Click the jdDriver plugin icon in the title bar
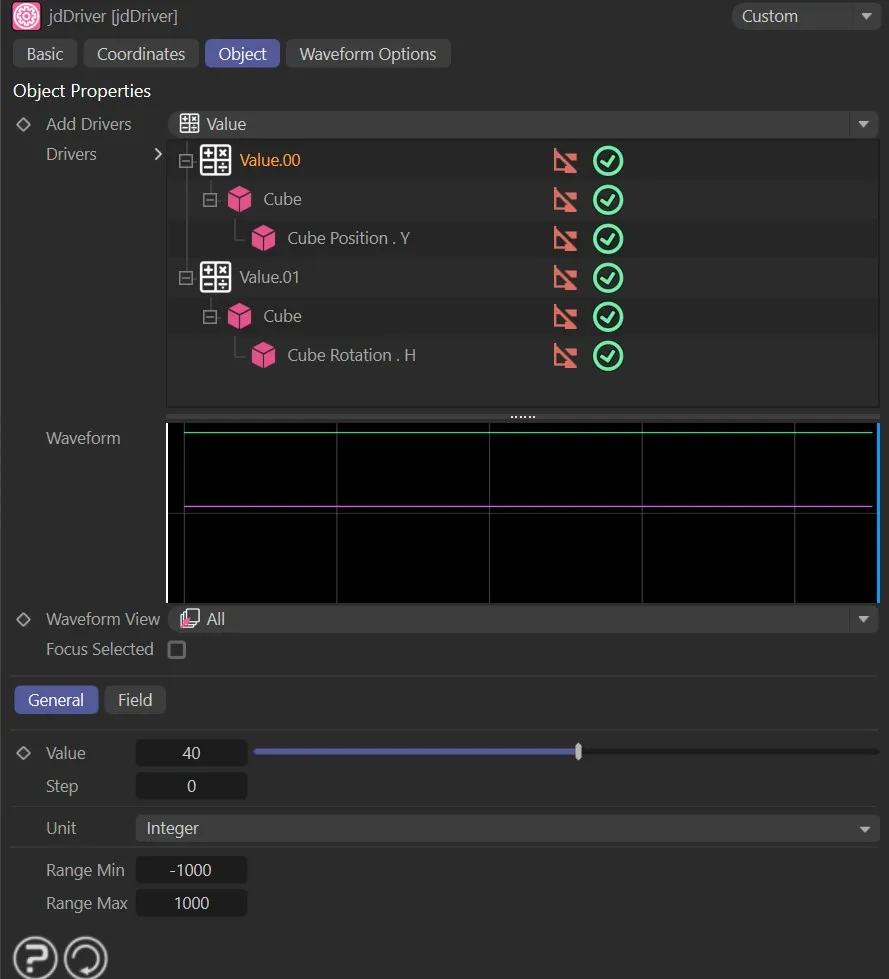Screen dimensions: 889x979 coord(25,16)
